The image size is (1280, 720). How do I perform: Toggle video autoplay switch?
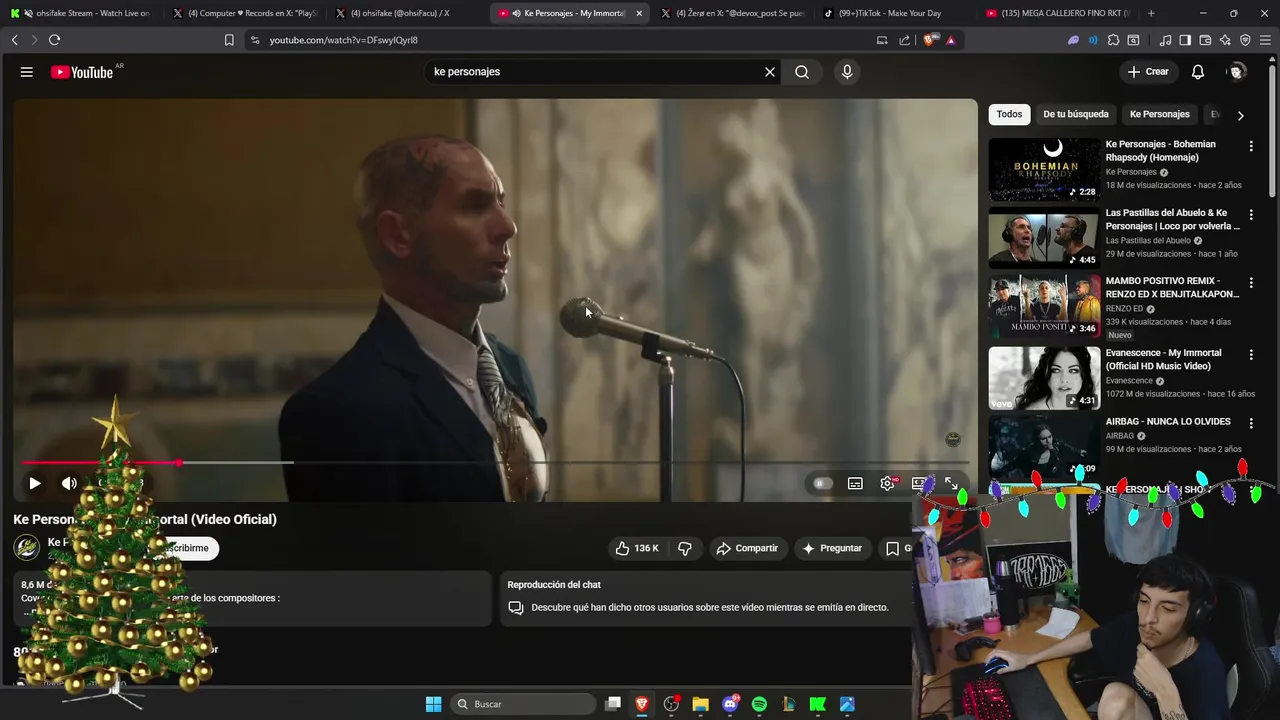pyautogui.click(x=822, y=483)
